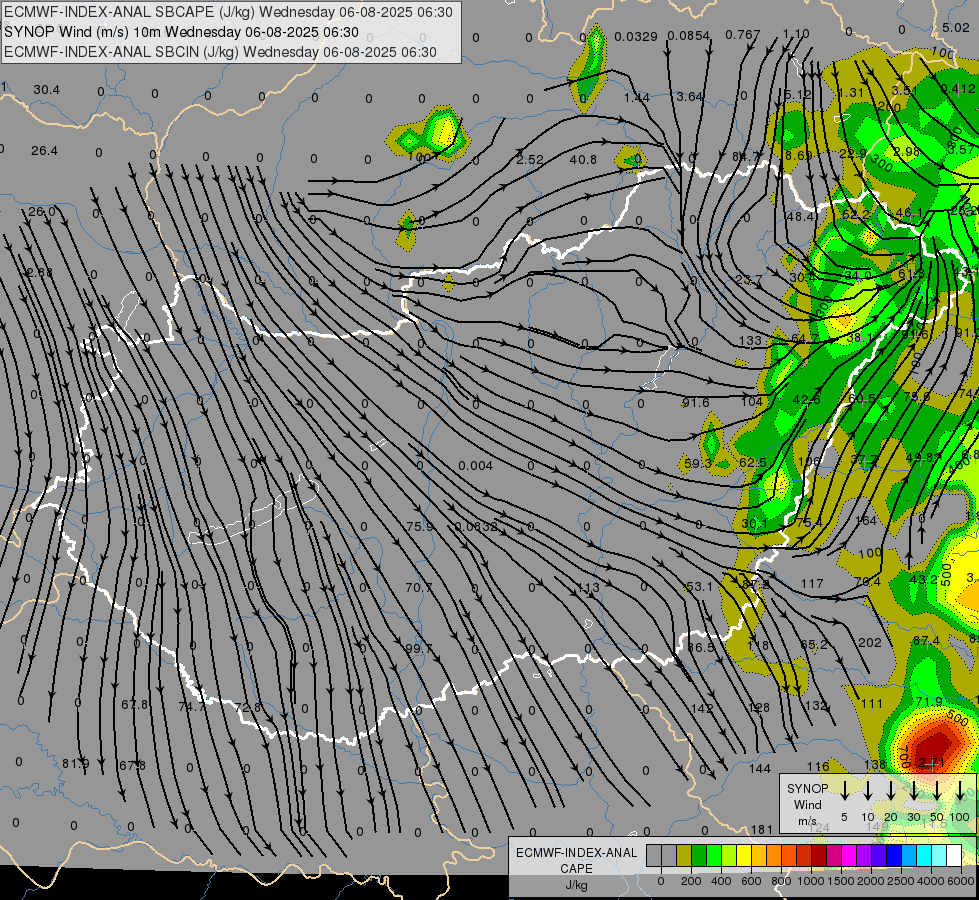
Task: Click the 0.0329 value at top
Action: (x=636, y=36)
